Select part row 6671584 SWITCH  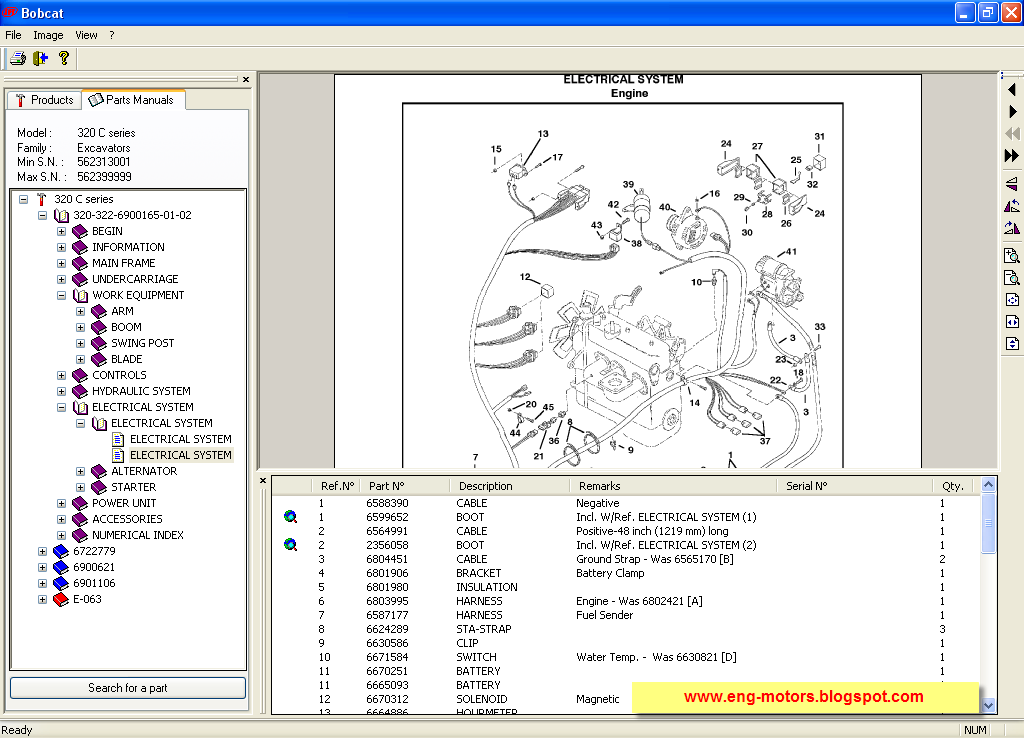coord(626,657)
